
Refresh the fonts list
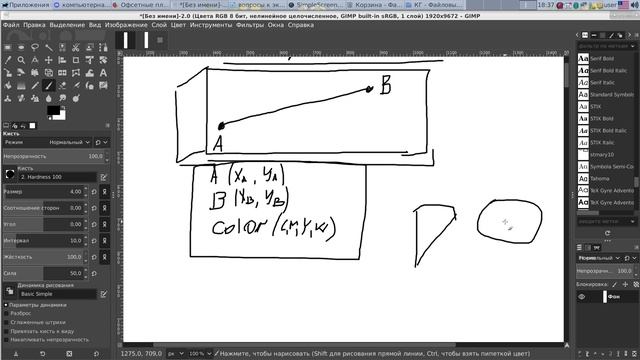[607, 233]
